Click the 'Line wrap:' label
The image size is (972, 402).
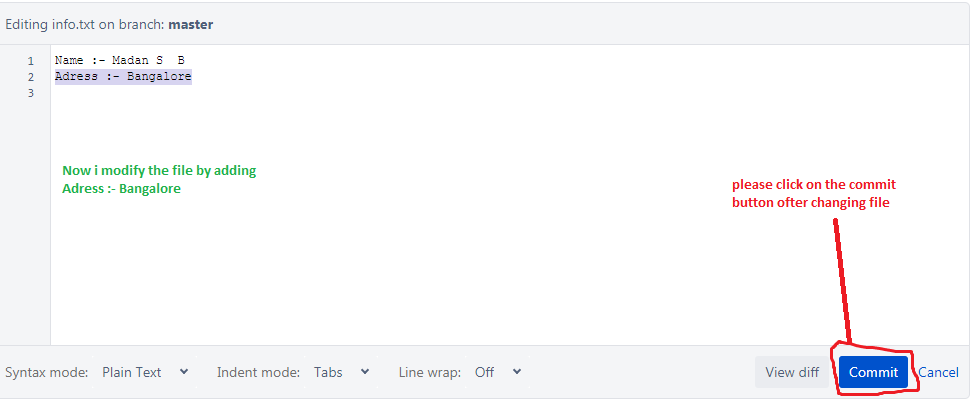430,372
